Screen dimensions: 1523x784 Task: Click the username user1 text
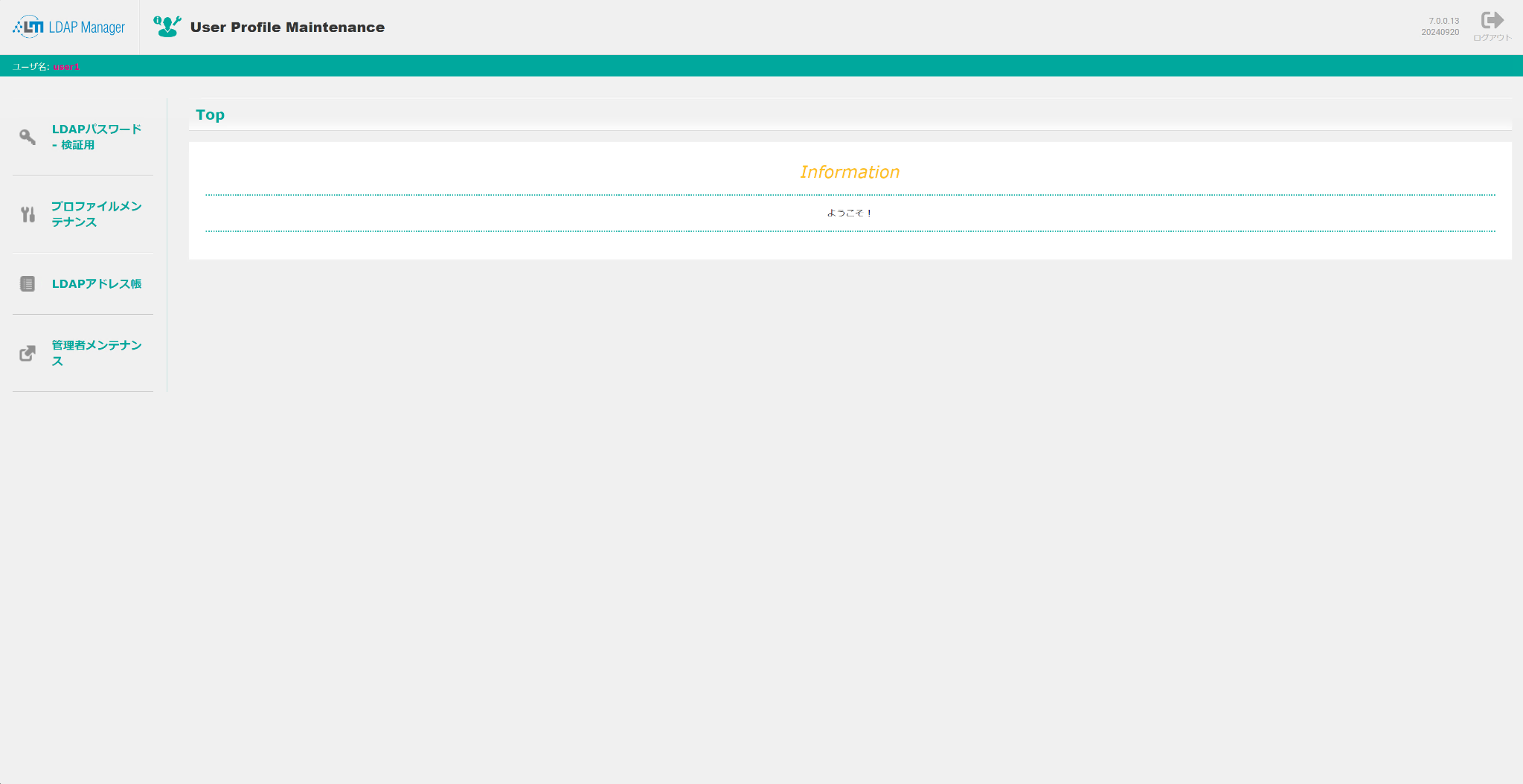point(65,67)
